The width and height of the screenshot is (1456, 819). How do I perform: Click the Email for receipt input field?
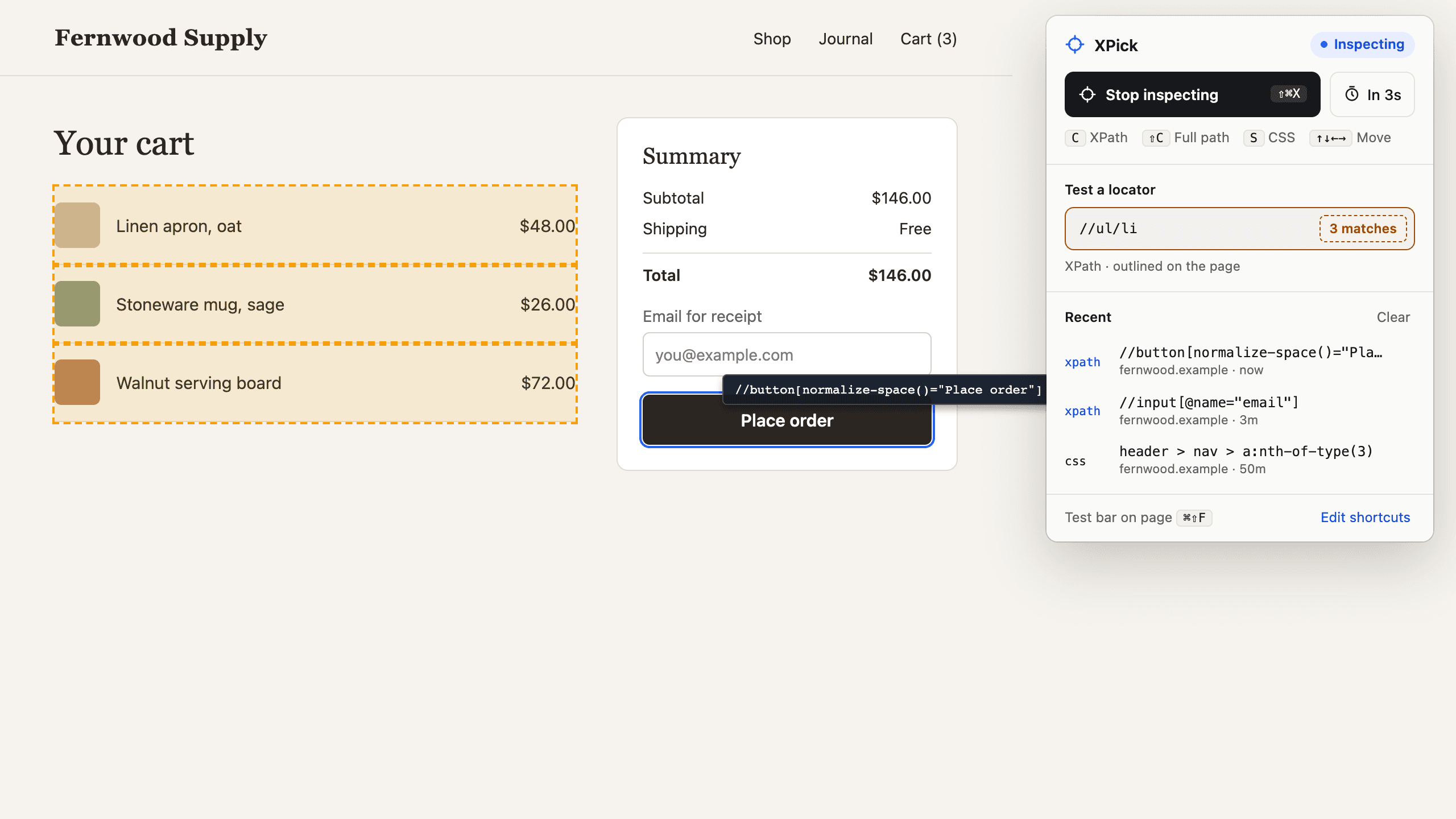787,354
